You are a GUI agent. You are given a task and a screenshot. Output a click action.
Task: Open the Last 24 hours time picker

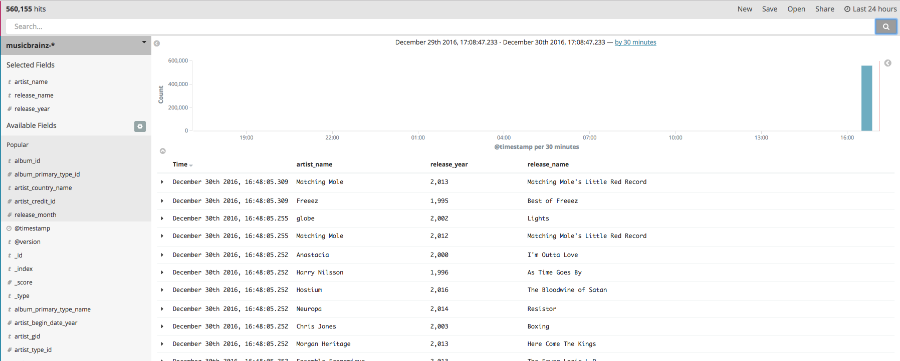coord(869,9)
